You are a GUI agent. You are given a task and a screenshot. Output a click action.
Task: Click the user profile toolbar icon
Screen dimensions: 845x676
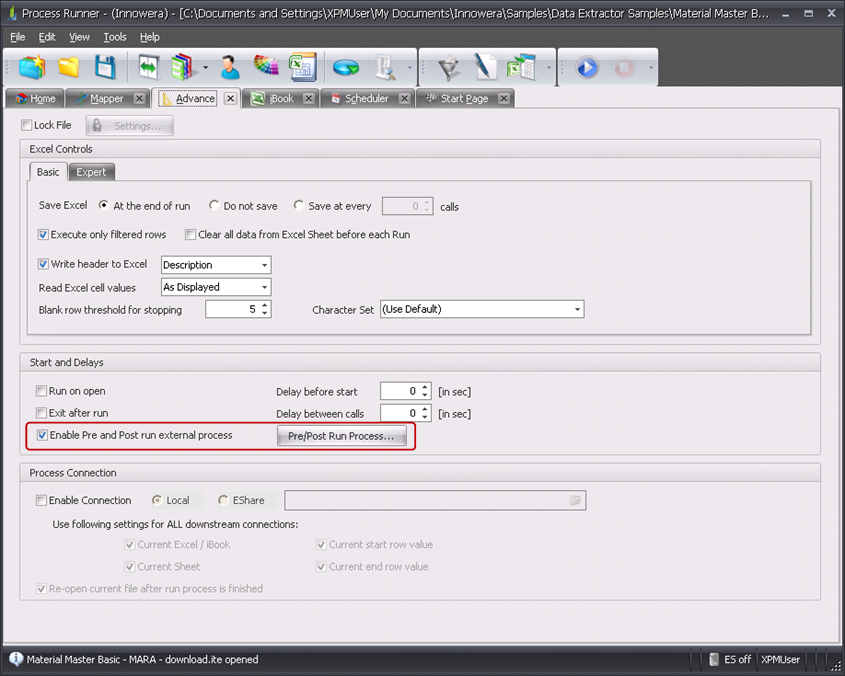coord(231,68)
